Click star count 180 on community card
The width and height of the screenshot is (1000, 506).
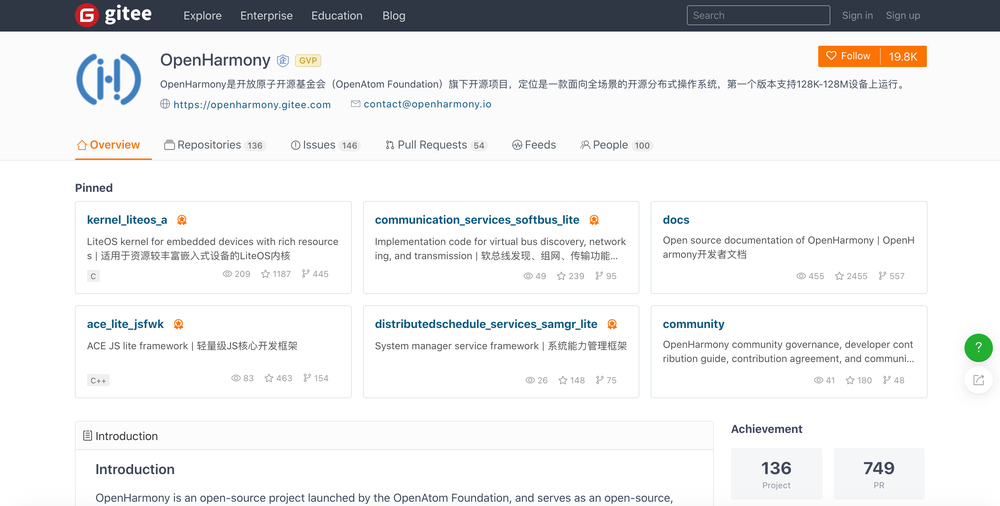(858, 380)
